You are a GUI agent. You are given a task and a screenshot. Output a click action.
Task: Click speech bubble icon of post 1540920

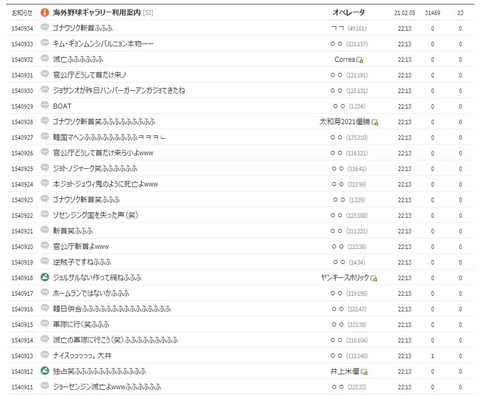[45, 246]
